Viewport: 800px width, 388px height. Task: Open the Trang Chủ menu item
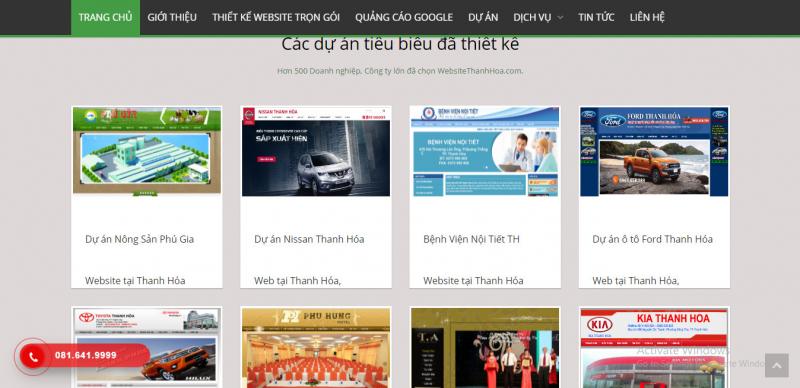click(105, 17)
